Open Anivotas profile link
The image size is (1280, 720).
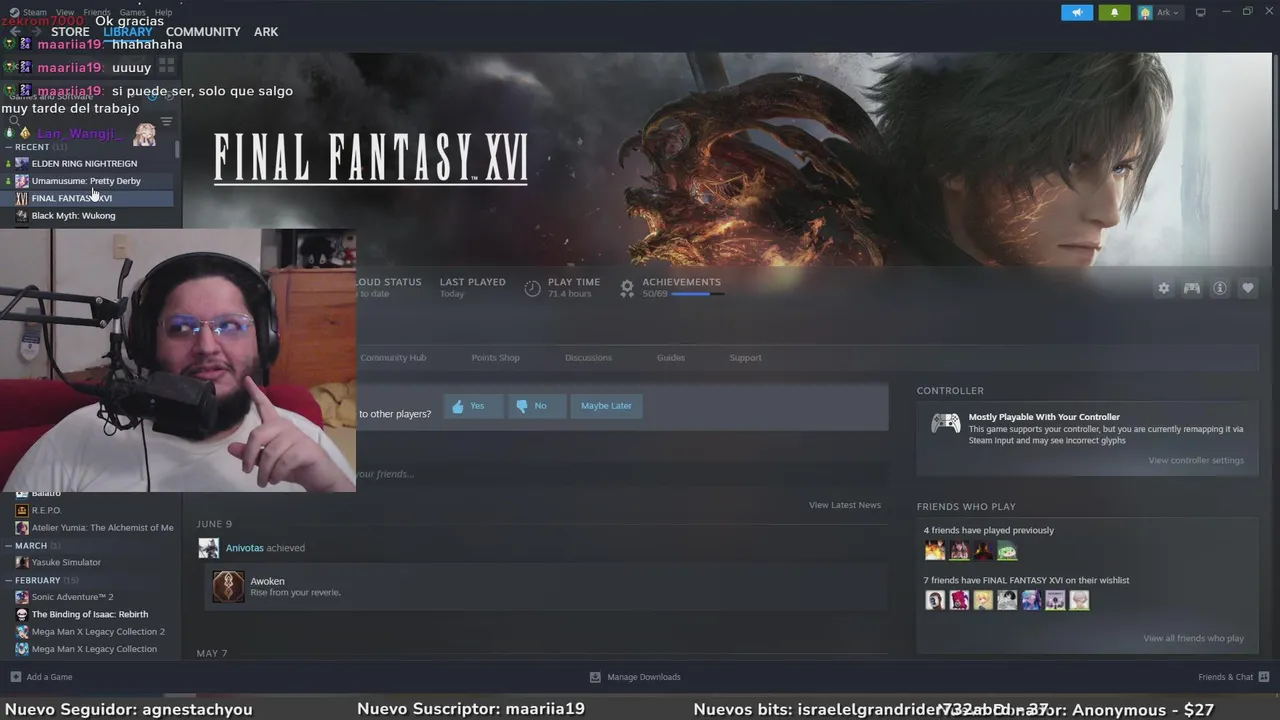[x=245, y=548]
